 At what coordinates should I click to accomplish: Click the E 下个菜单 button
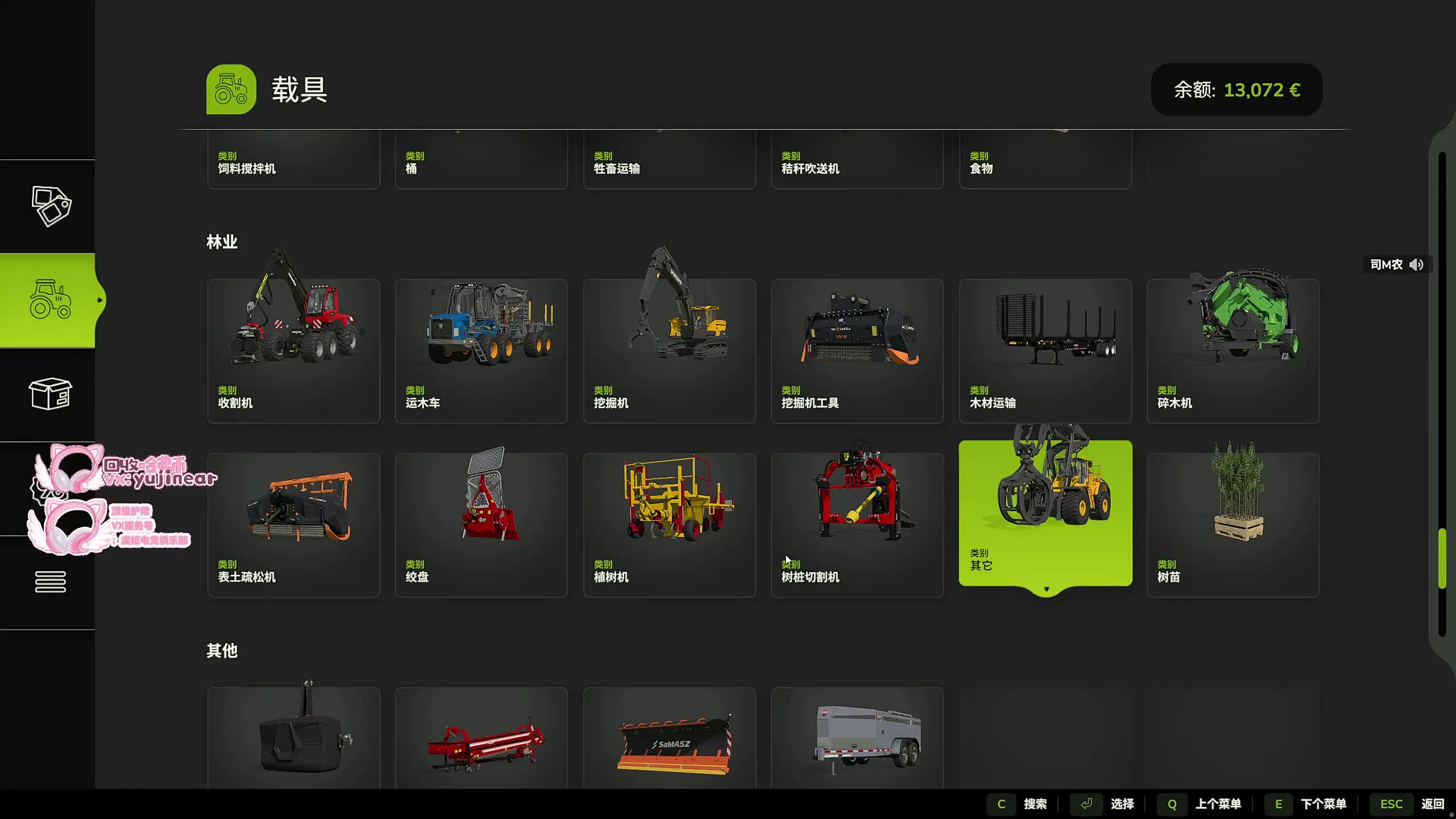[1305, 804]
